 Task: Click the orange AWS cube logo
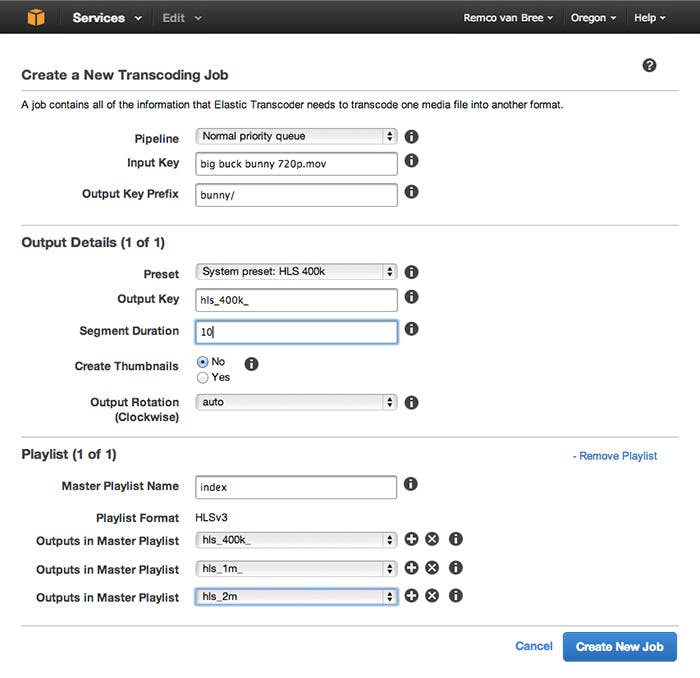click(x=36, y=18)
